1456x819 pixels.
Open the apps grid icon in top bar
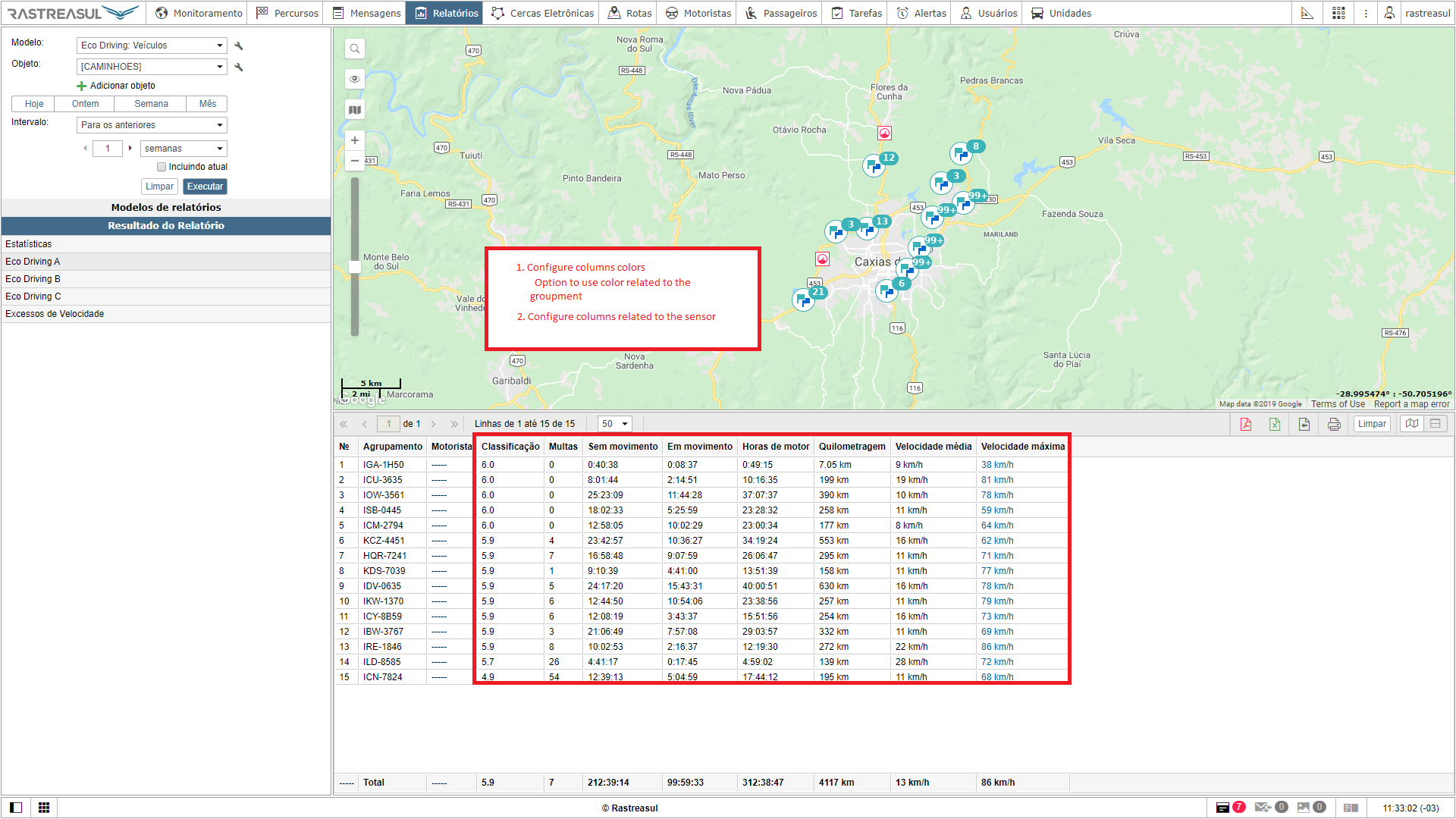pyautogui.click(x=1338, y=13)
